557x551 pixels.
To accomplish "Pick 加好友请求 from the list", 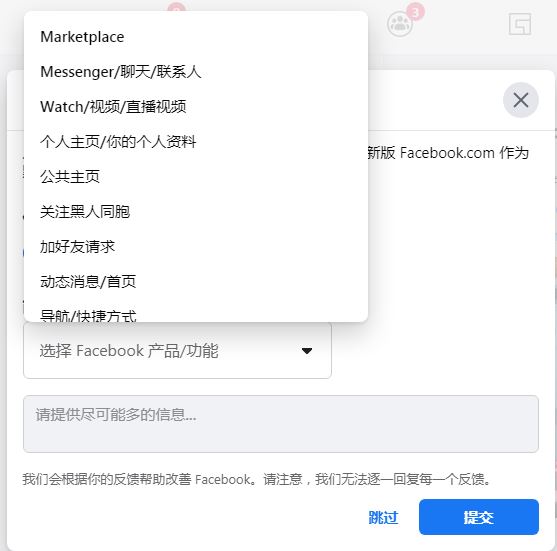I will click(196, 246).
